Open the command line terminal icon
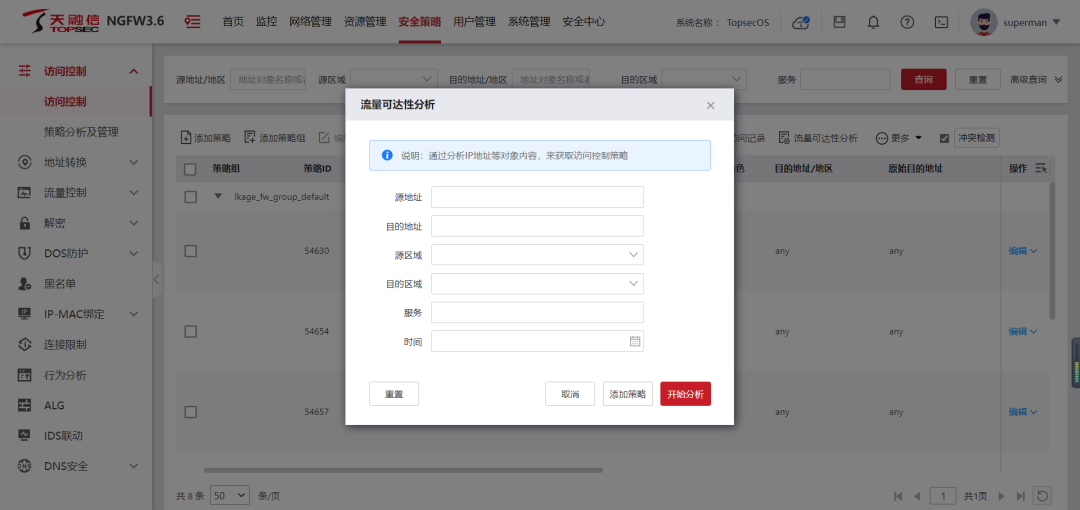1080x510 pixels. coord(941,22)
